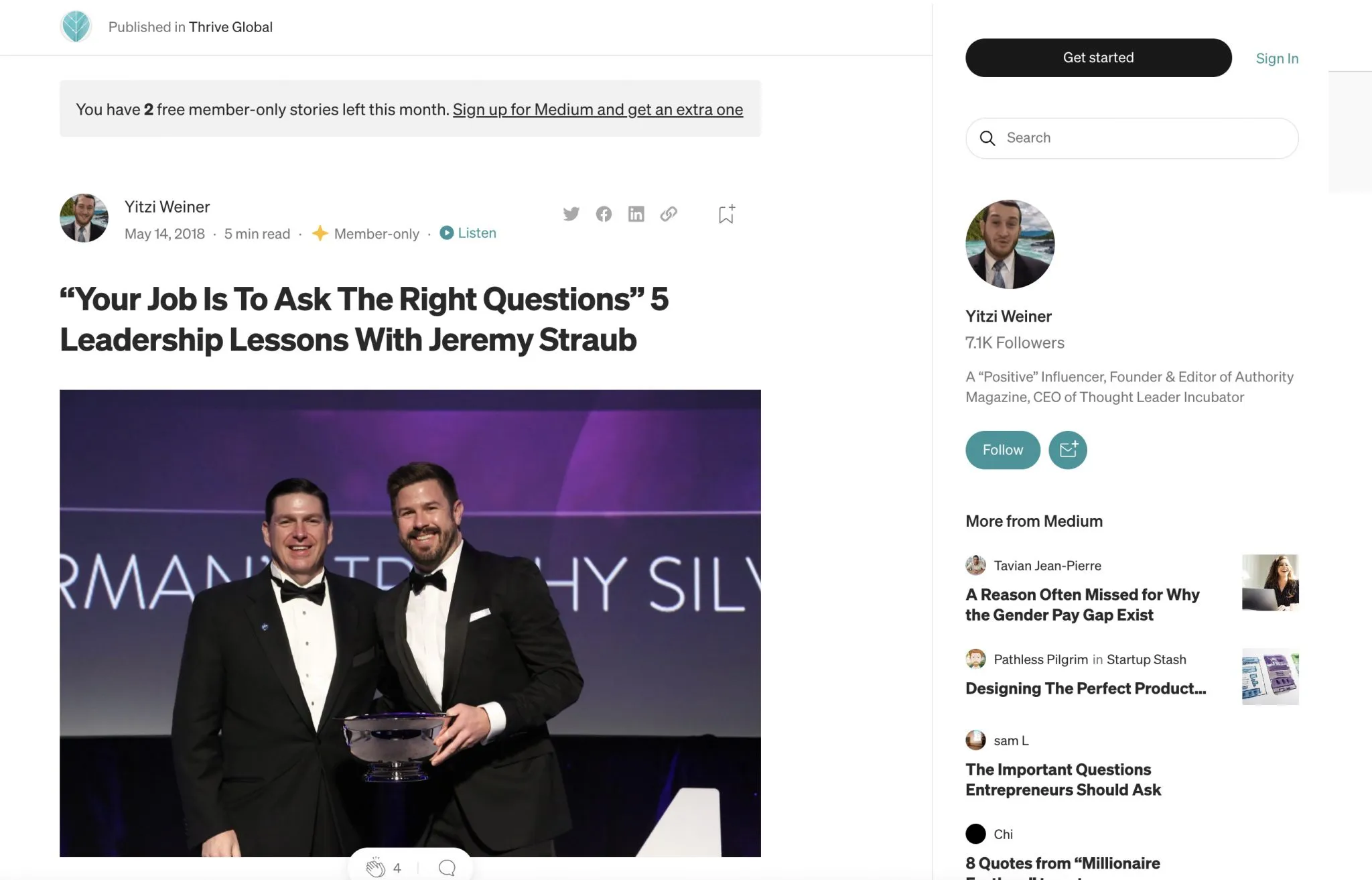Open author Yitzi Weiner's name beside the article date

tap(167, 206)
